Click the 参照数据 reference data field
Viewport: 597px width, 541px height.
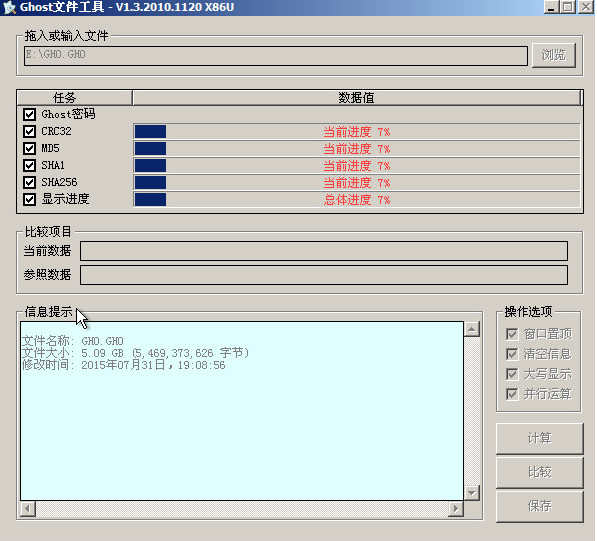pyautogui.click(x=324, y=275)
